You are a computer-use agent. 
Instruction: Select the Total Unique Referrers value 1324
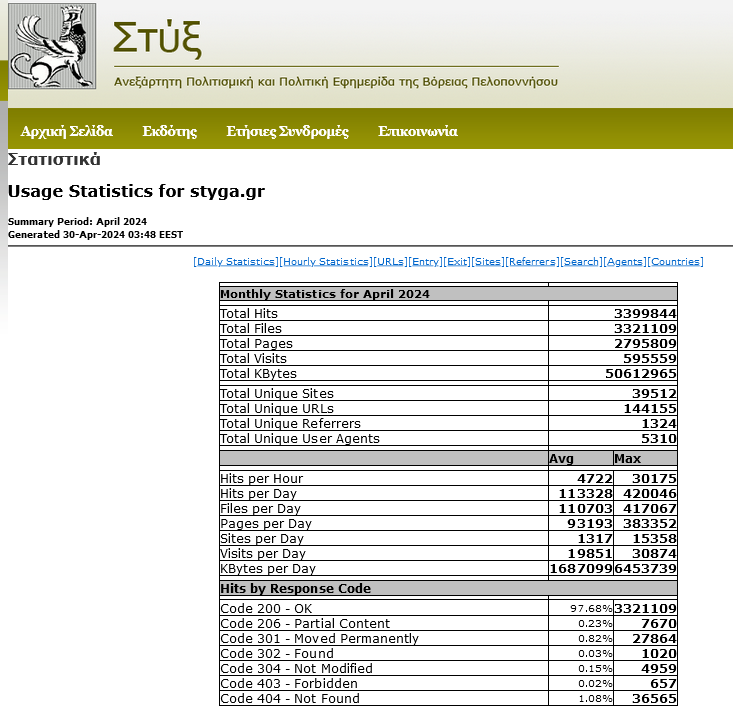(659, 423)
